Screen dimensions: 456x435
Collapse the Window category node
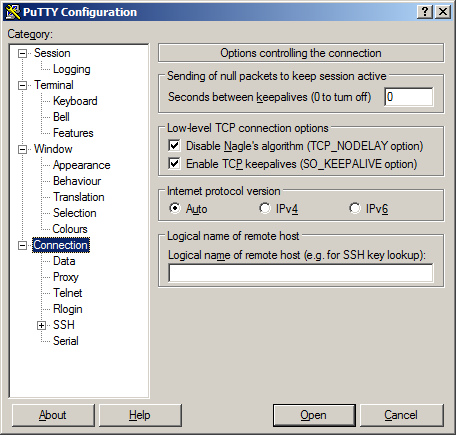tap(22, 149)
